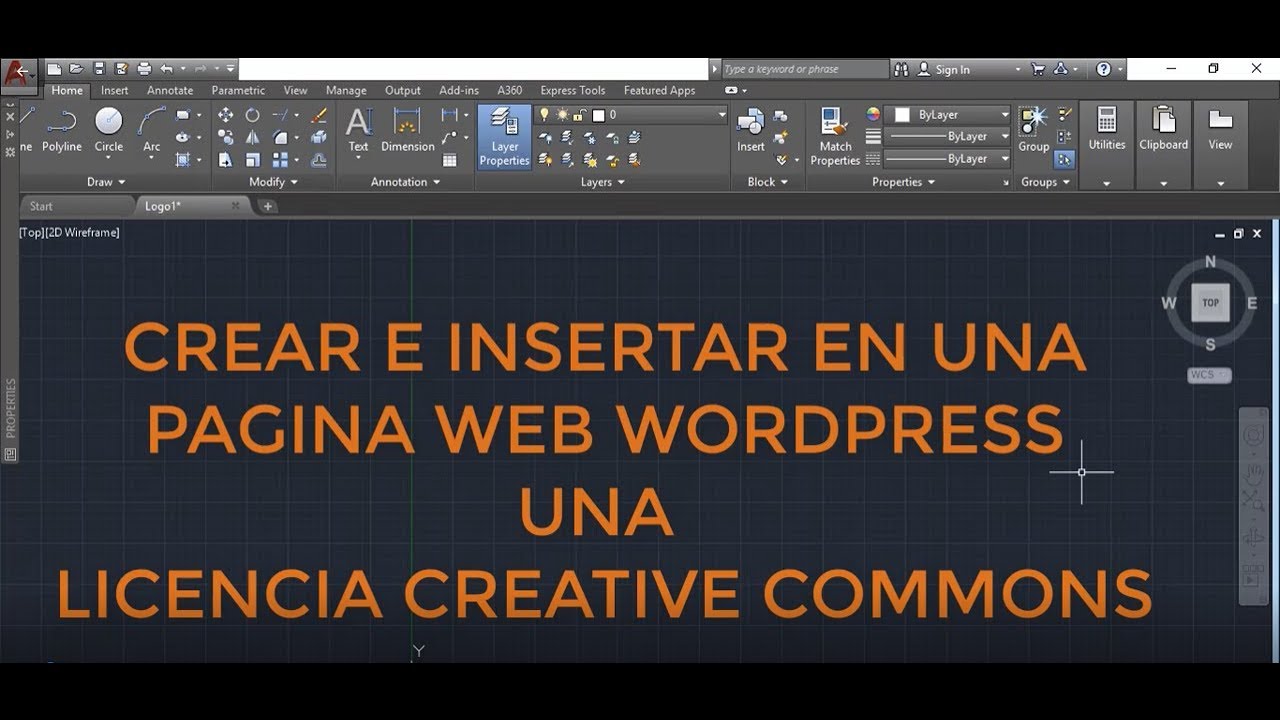Select the Mirror tool in Modify
The height and width of the screenshot is (720, 1280).
(253, 137)
